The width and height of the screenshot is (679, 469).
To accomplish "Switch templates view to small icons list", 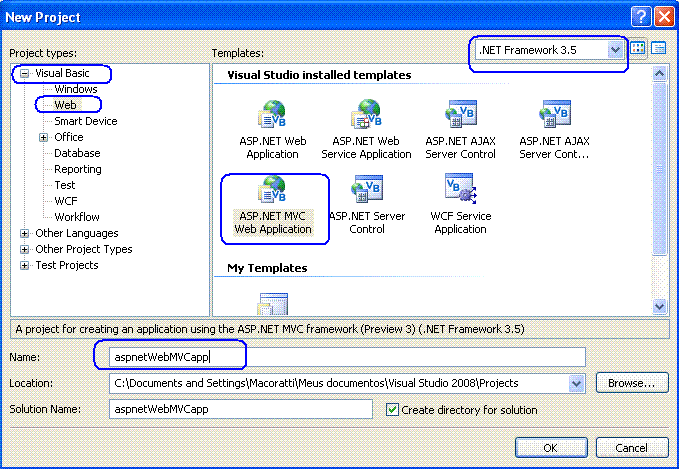I will (659, 48).
